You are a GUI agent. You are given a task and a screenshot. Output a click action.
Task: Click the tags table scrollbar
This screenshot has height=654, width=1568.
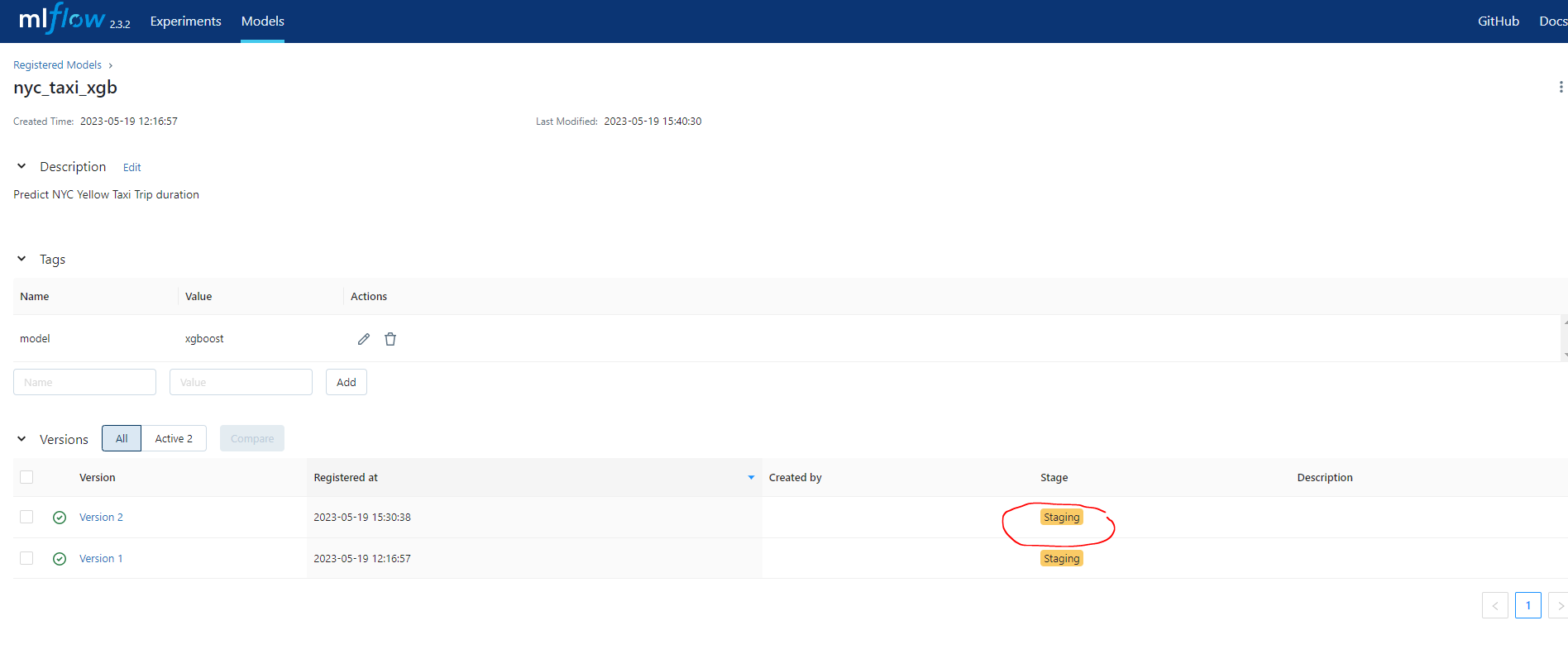1564,338
